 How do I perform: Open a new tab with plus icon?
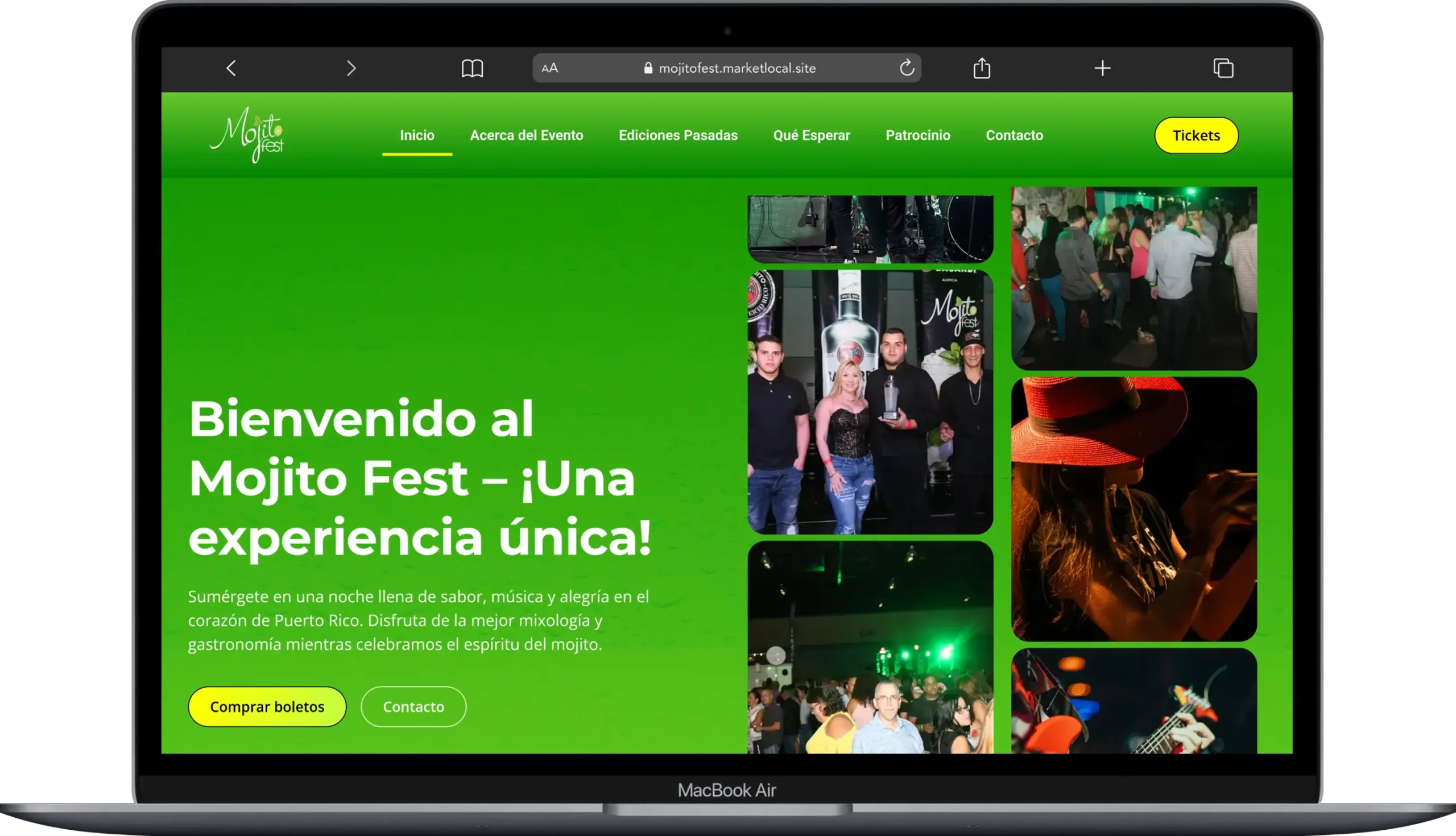[x=1102, y=68]
